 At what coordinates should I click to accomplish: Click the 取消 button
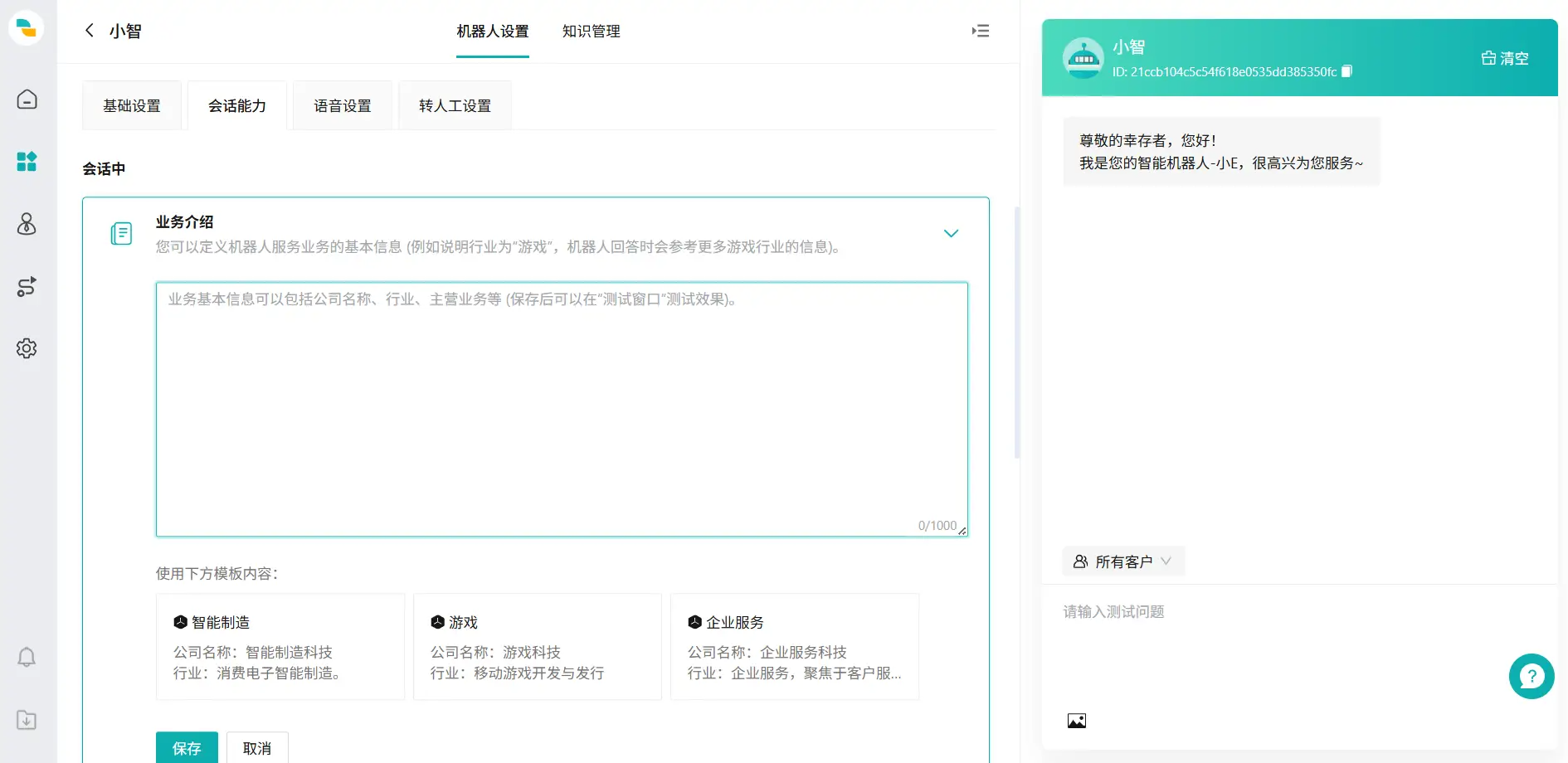pos(257,747)
